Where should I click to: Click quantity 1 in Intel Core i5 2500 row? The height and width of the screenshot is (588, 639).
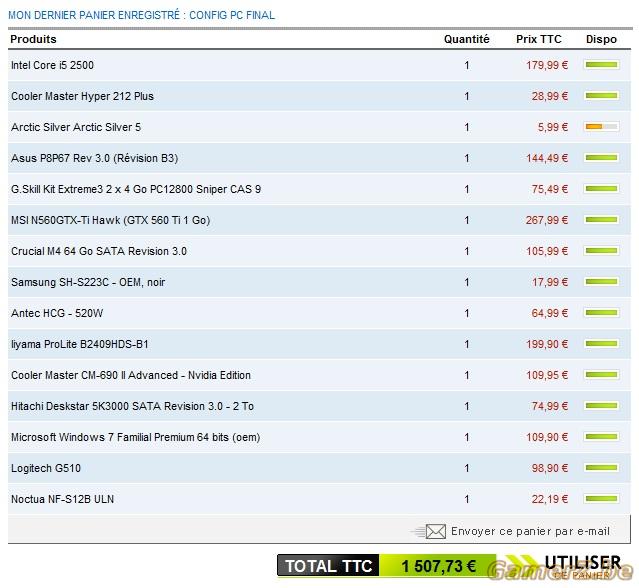click(x=467, y=65)
